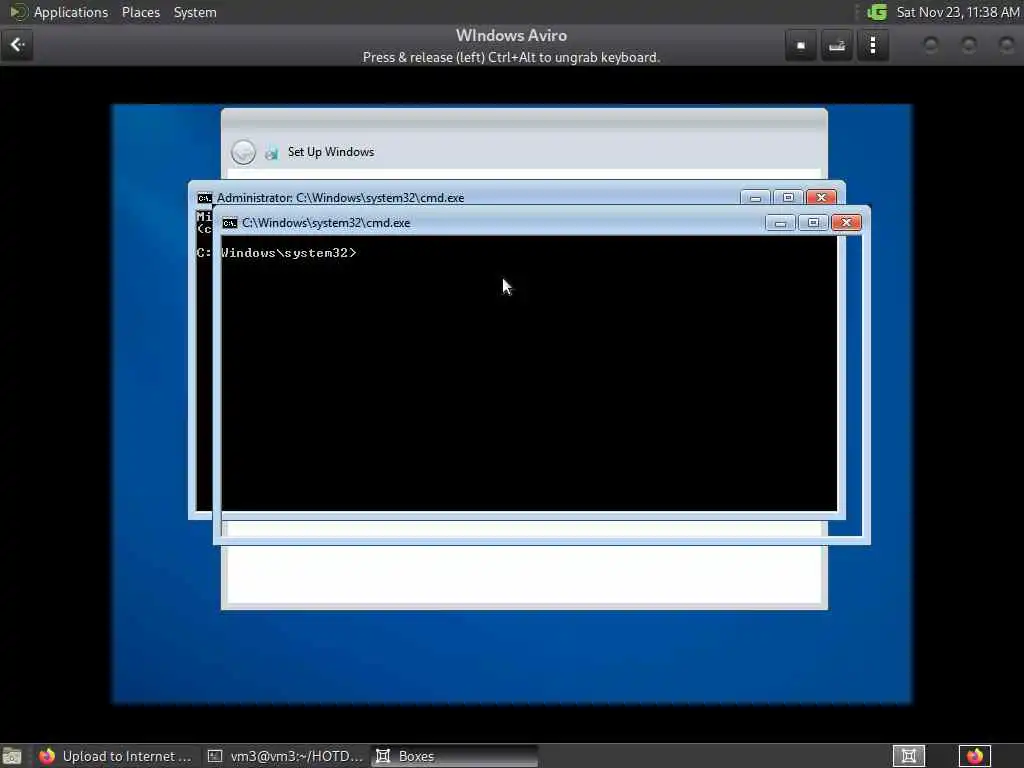Open the keyboard shortcuts icon in Boxes header
This screenshot has height=768, width=1024.
tap(837, 46)
